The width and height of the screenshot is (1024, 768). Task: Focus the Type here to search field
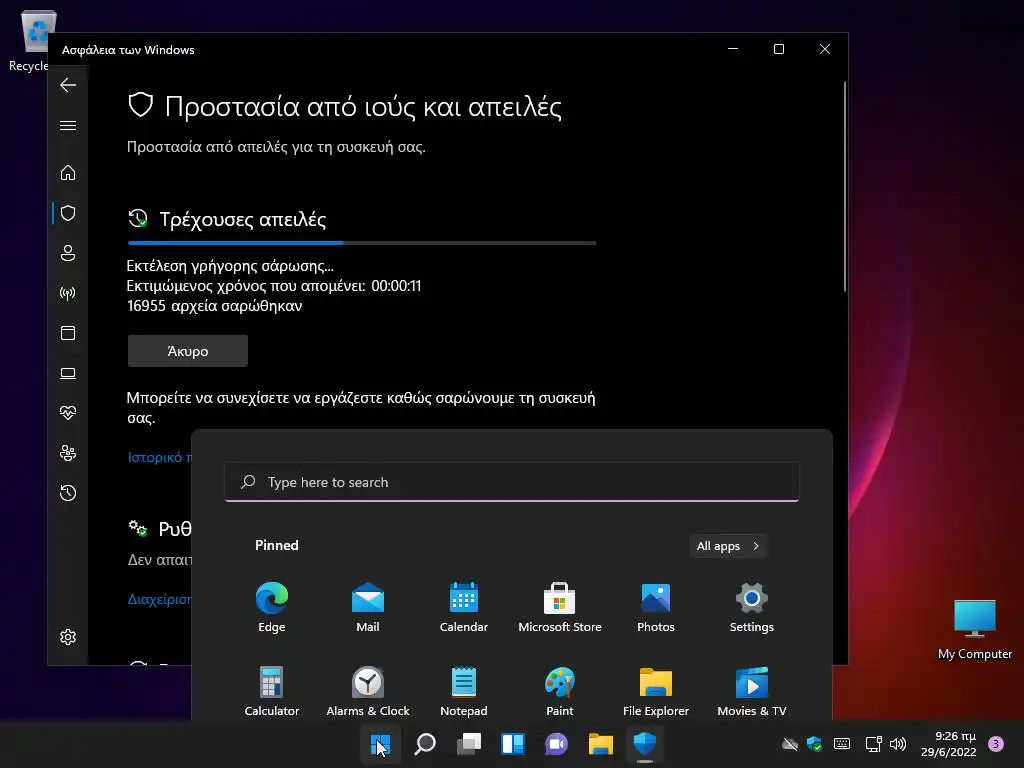pyautogui.click(x=511, y=482)
